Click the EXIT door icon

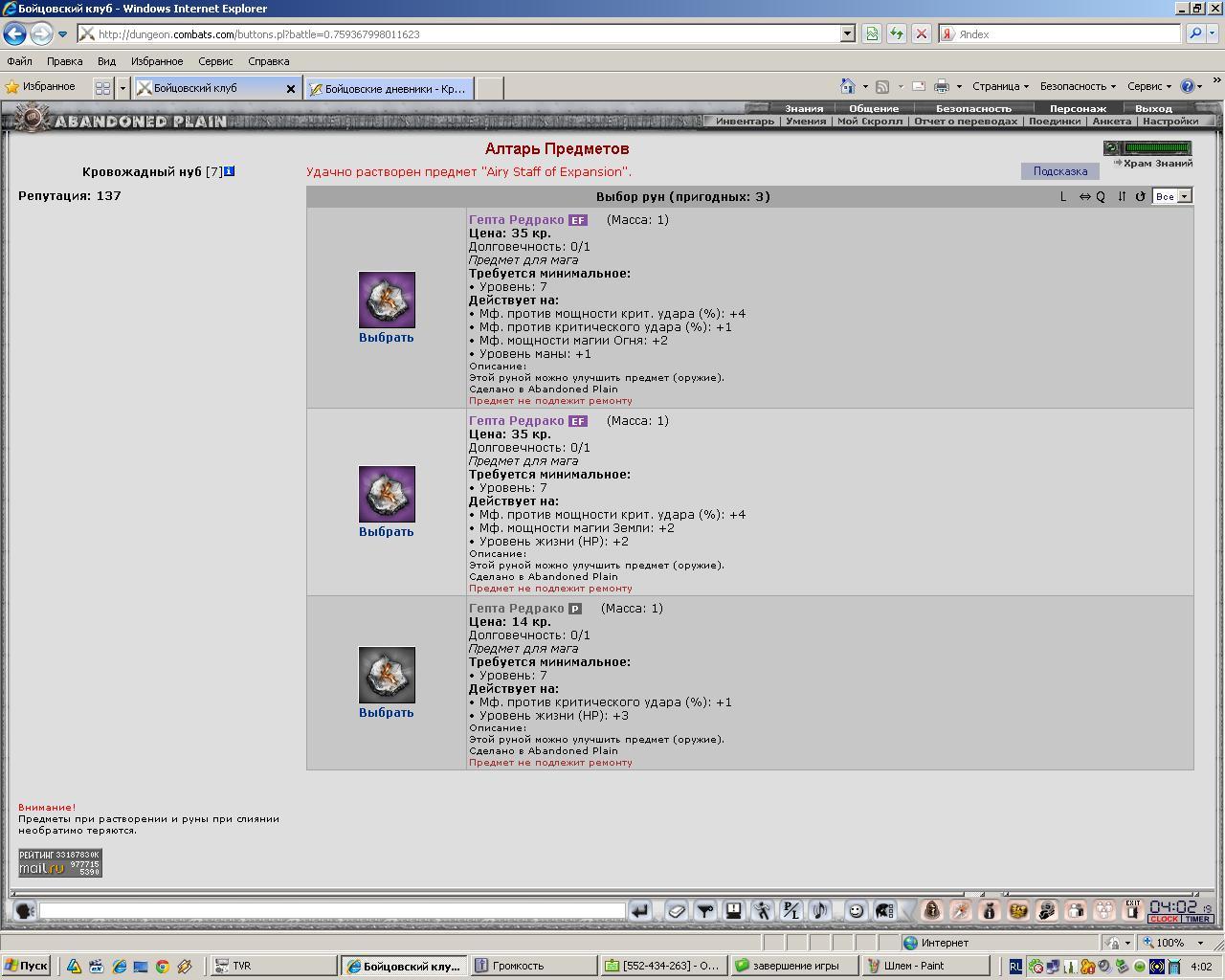[x=1133, y=911]
